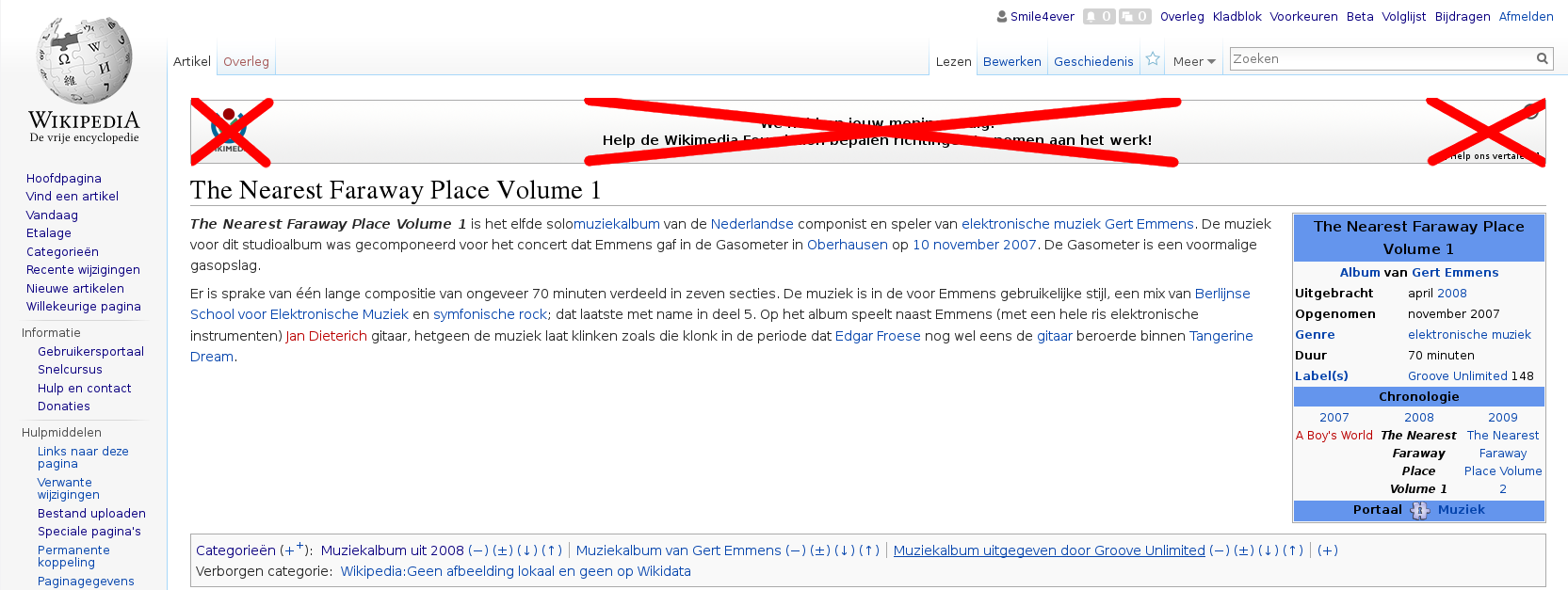Click (↑) next to Muziekalbum uit 2008

tap(552, 550)
